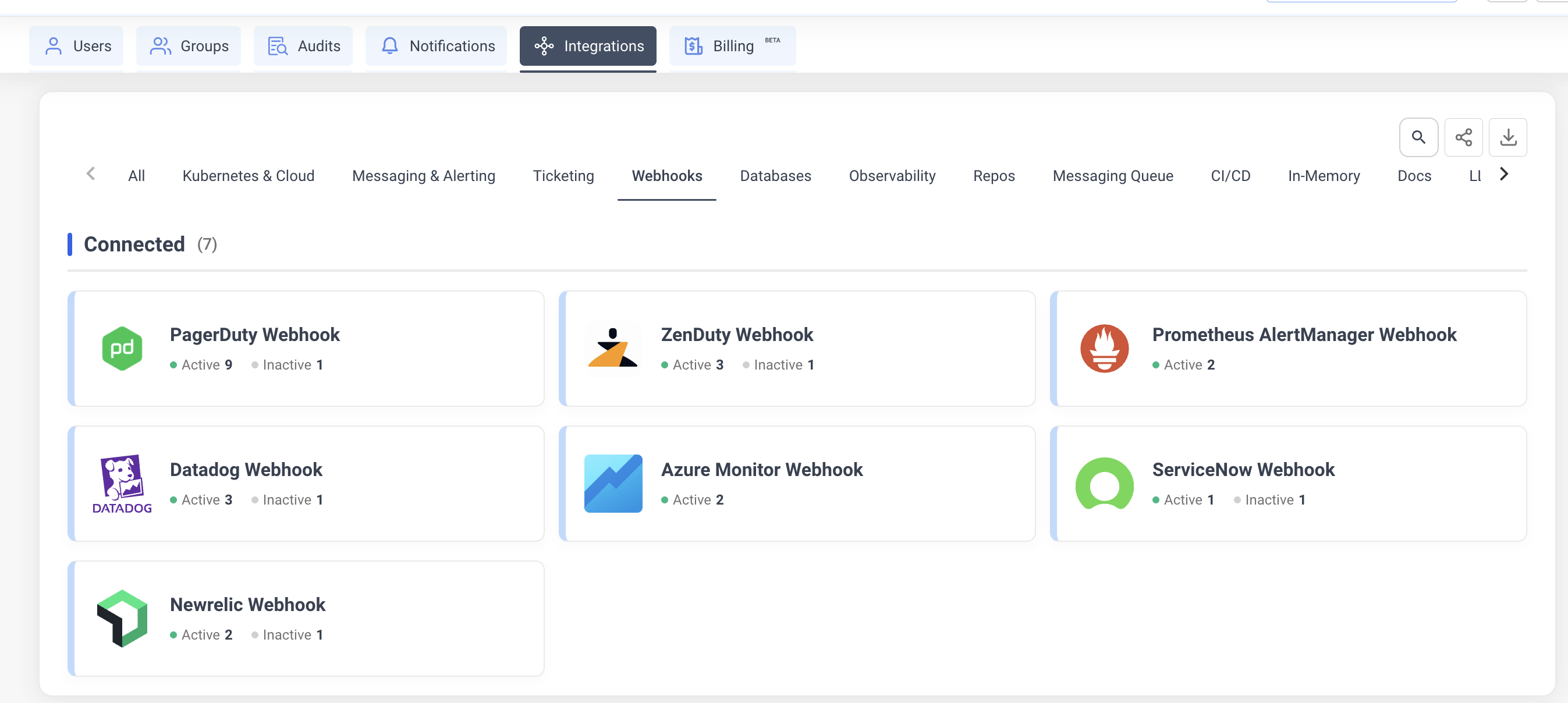Image resolution: width=1568 pixels, height=703 pixels.
Task: Open the Audits page
Action: point(303,45)
